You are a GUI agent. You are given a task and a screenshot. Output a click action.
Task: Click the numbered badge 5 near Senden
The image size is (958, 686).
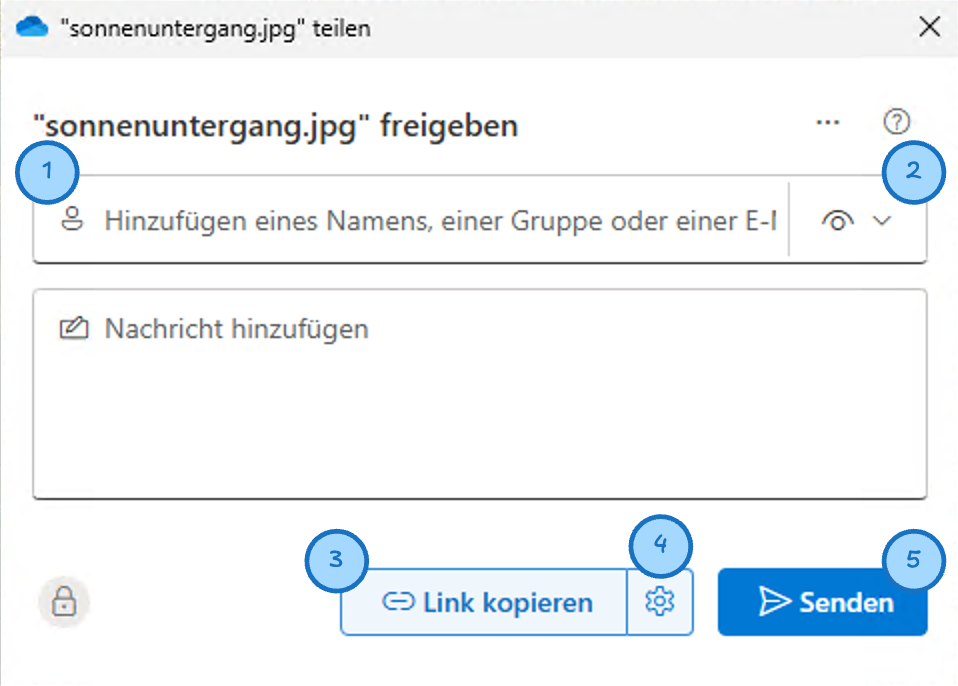(x=913, y=561)
